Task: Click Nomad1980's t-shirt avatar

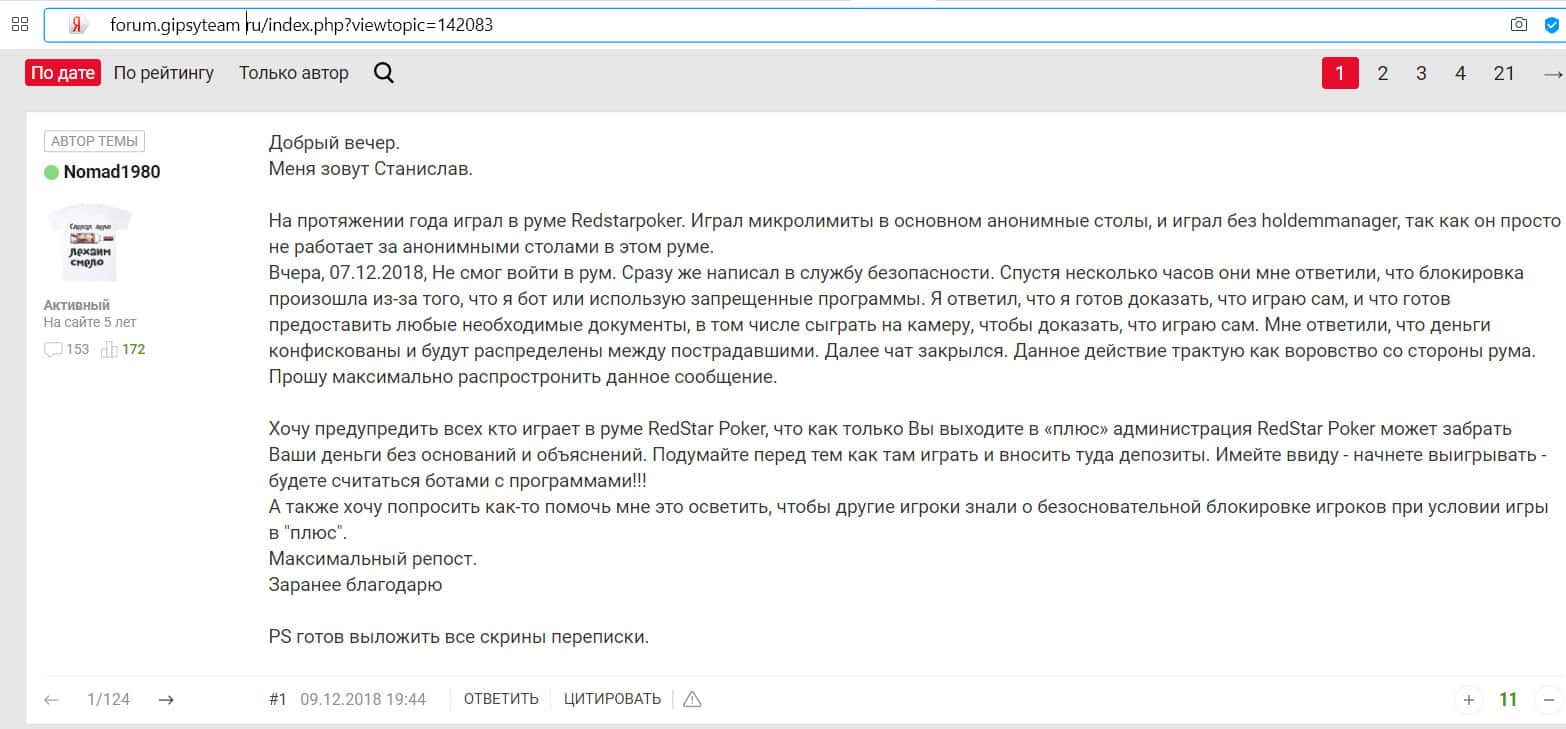Action: pyautogui.click(x=89, y=242)
